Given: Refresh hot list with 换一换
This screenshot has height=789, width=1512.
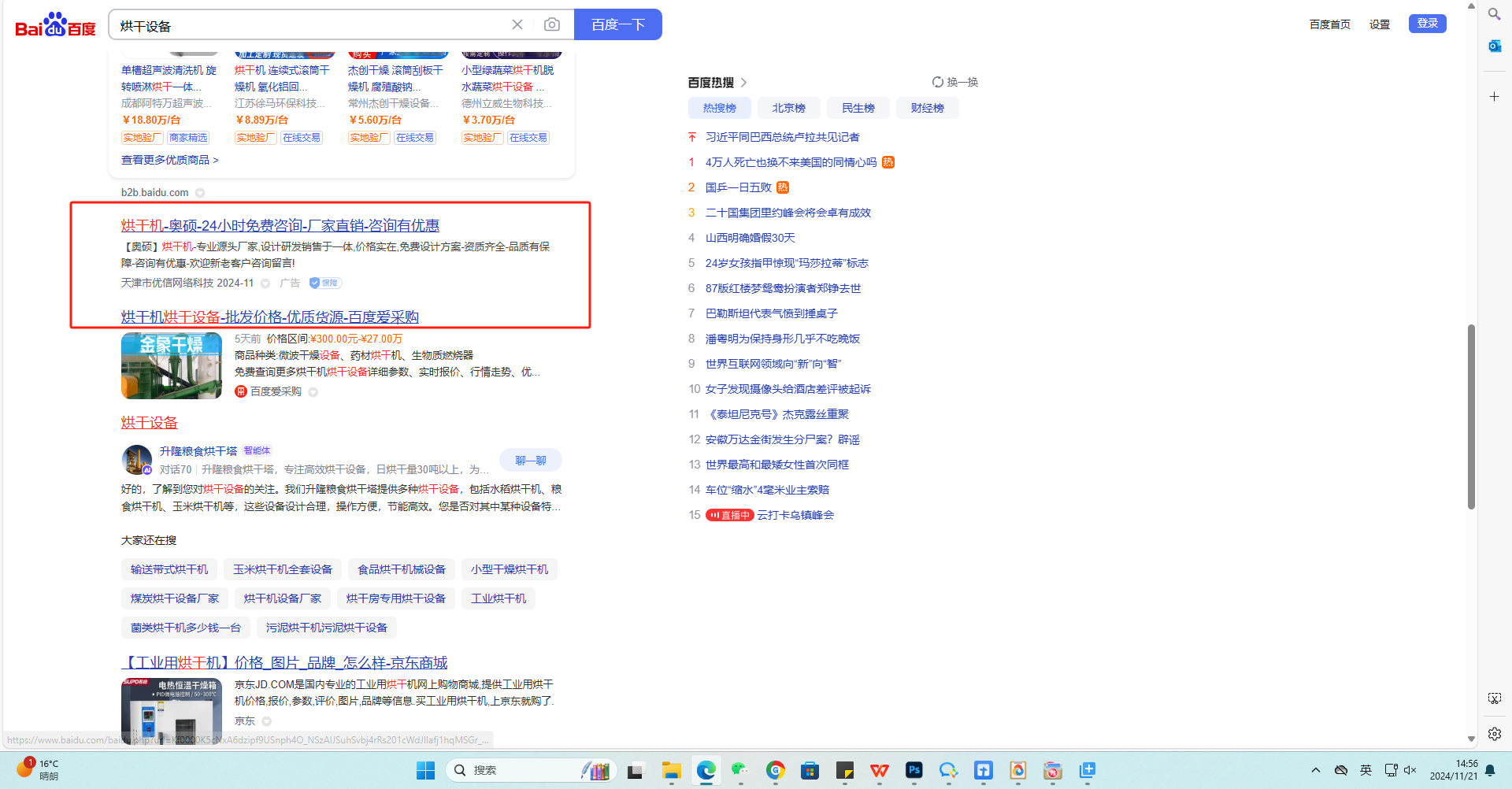Looking at the screenshot, I should click(x=954, y=82).
